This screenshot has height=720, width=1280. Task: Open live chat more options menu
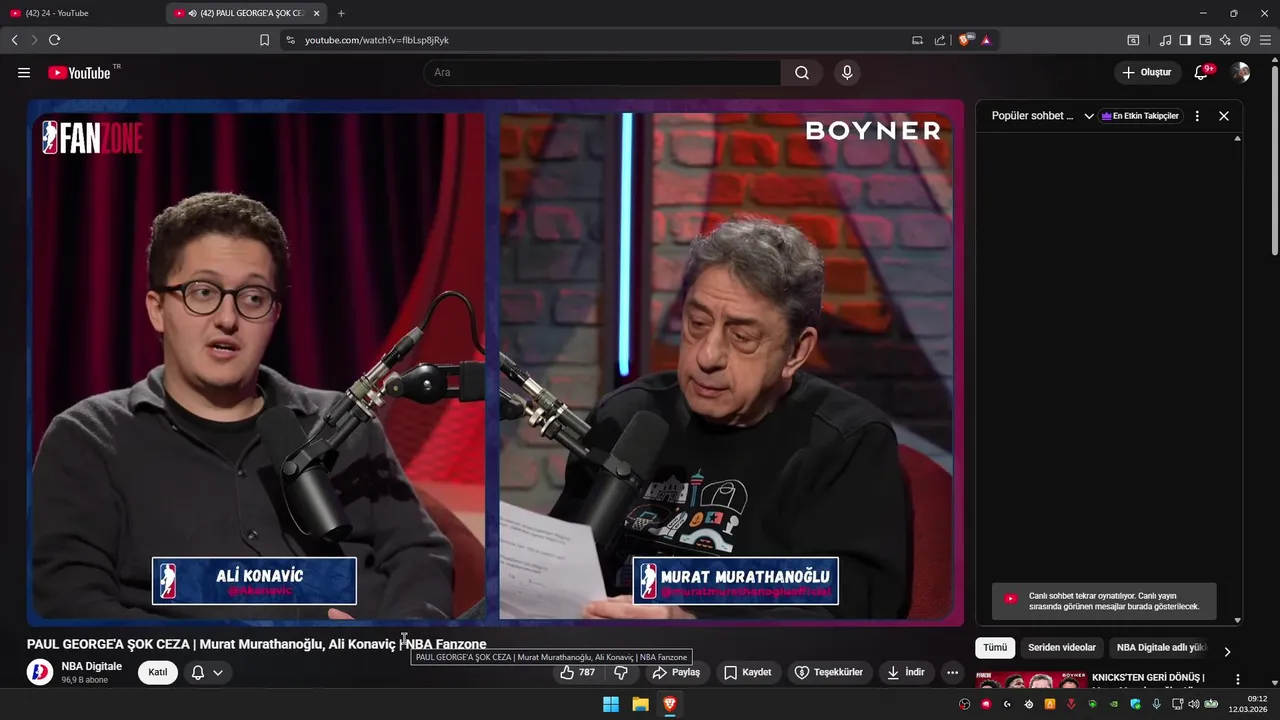point(1197,116)
